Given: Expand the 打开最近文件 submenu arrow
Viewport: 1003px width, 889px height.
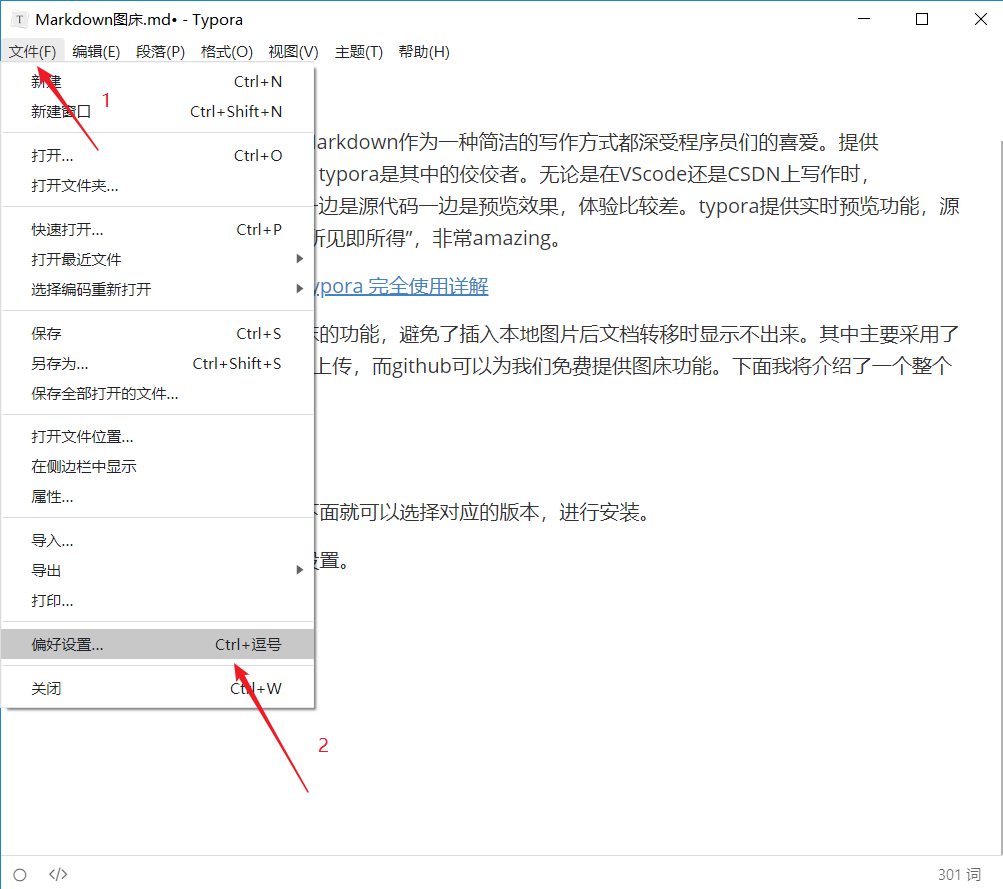Looking at the screenshot, I should point(299,259).
